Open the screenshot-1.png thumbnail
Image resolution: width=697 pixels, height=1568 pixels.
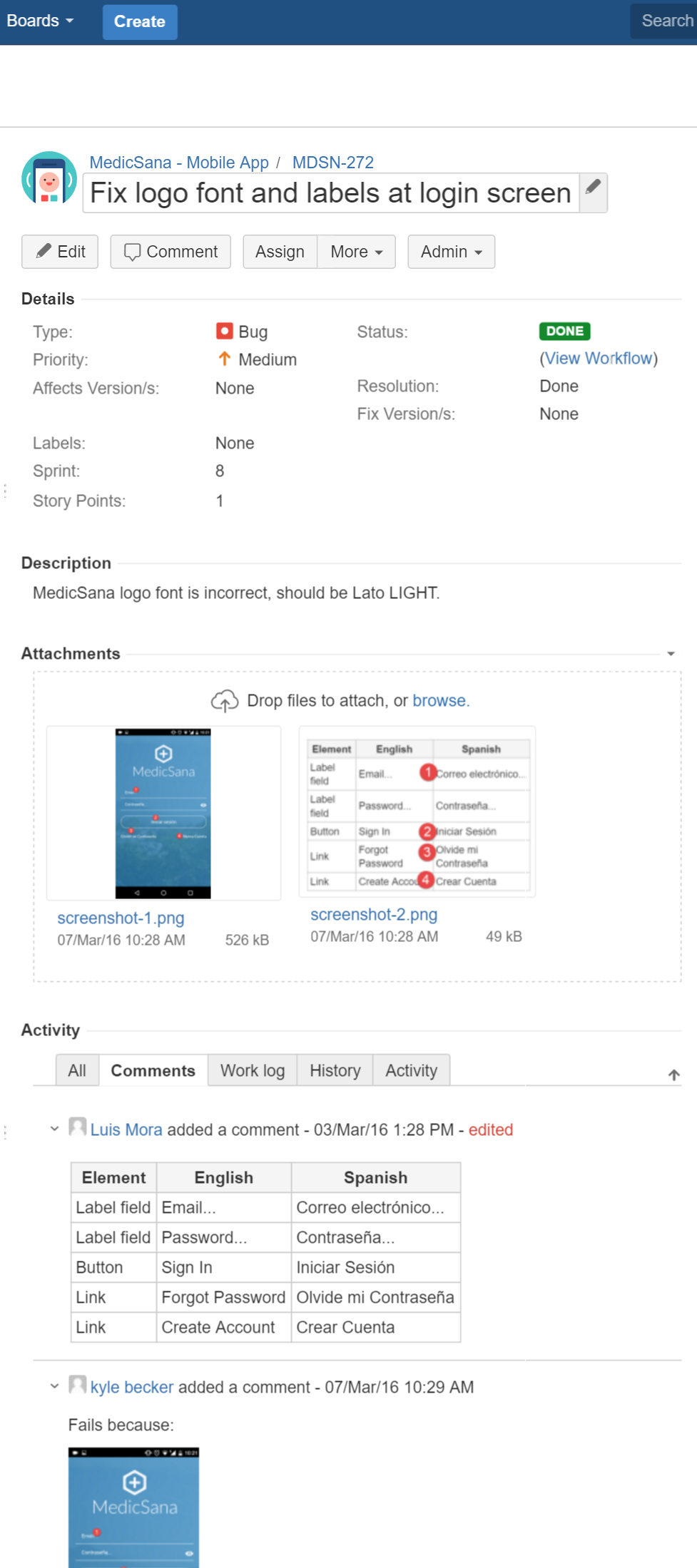[x=163, y=813]
